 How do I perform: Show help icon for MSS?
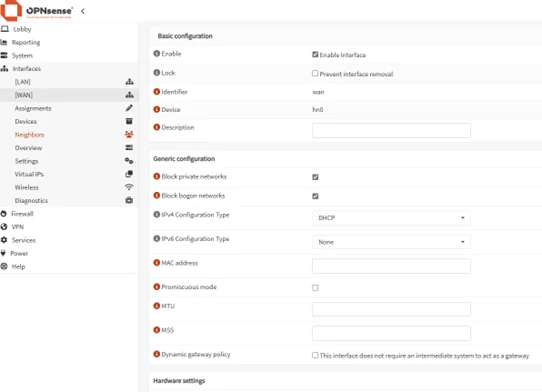pyautogui.click(x=157, y=330)
